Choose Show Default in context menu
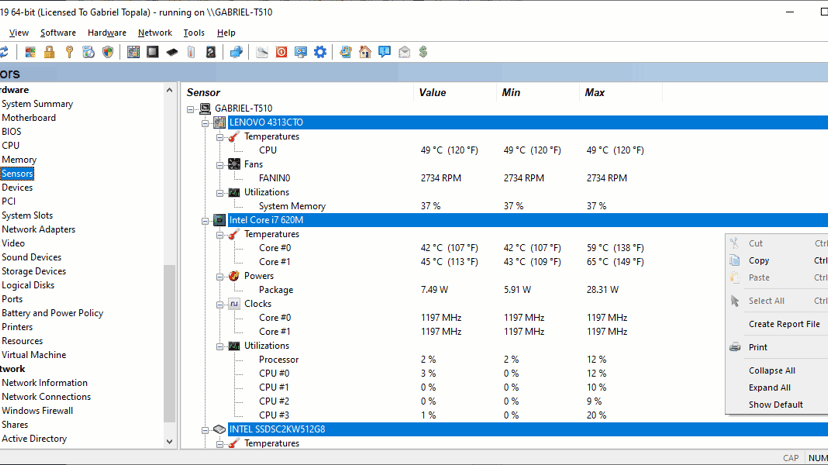Screen dimensions: 828x465 click(x=777, y=404)
